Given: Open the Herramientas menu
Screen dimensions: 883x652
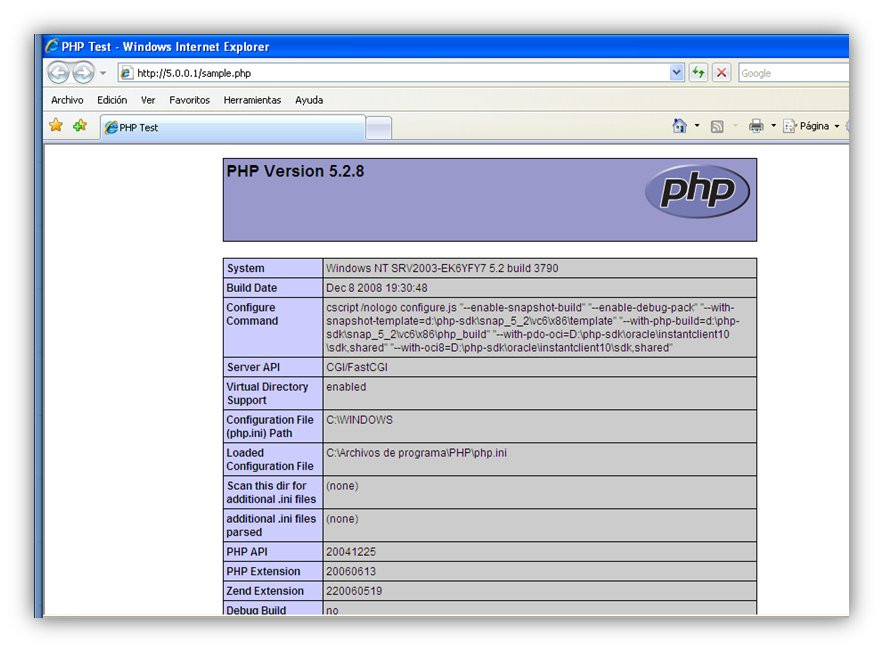Looking at the screenshot, I should [x=252, y=100].
